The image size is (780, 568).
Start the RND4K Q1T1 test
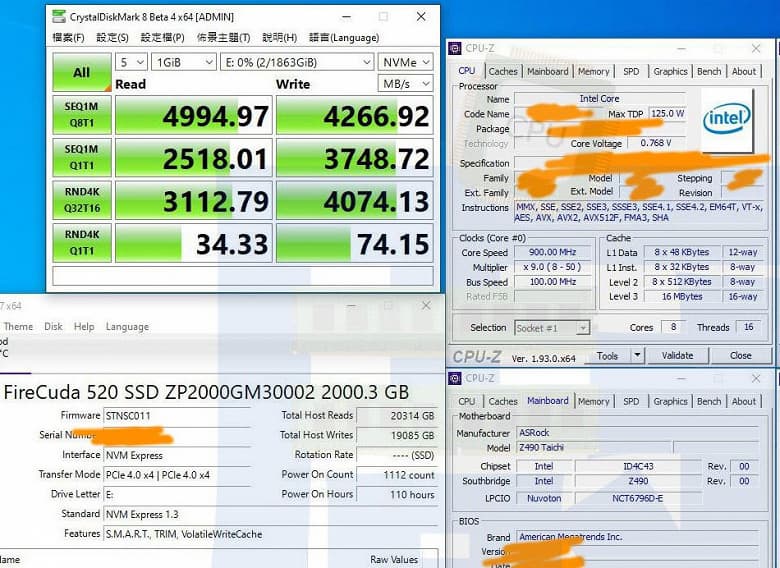[x=82, y=243]
